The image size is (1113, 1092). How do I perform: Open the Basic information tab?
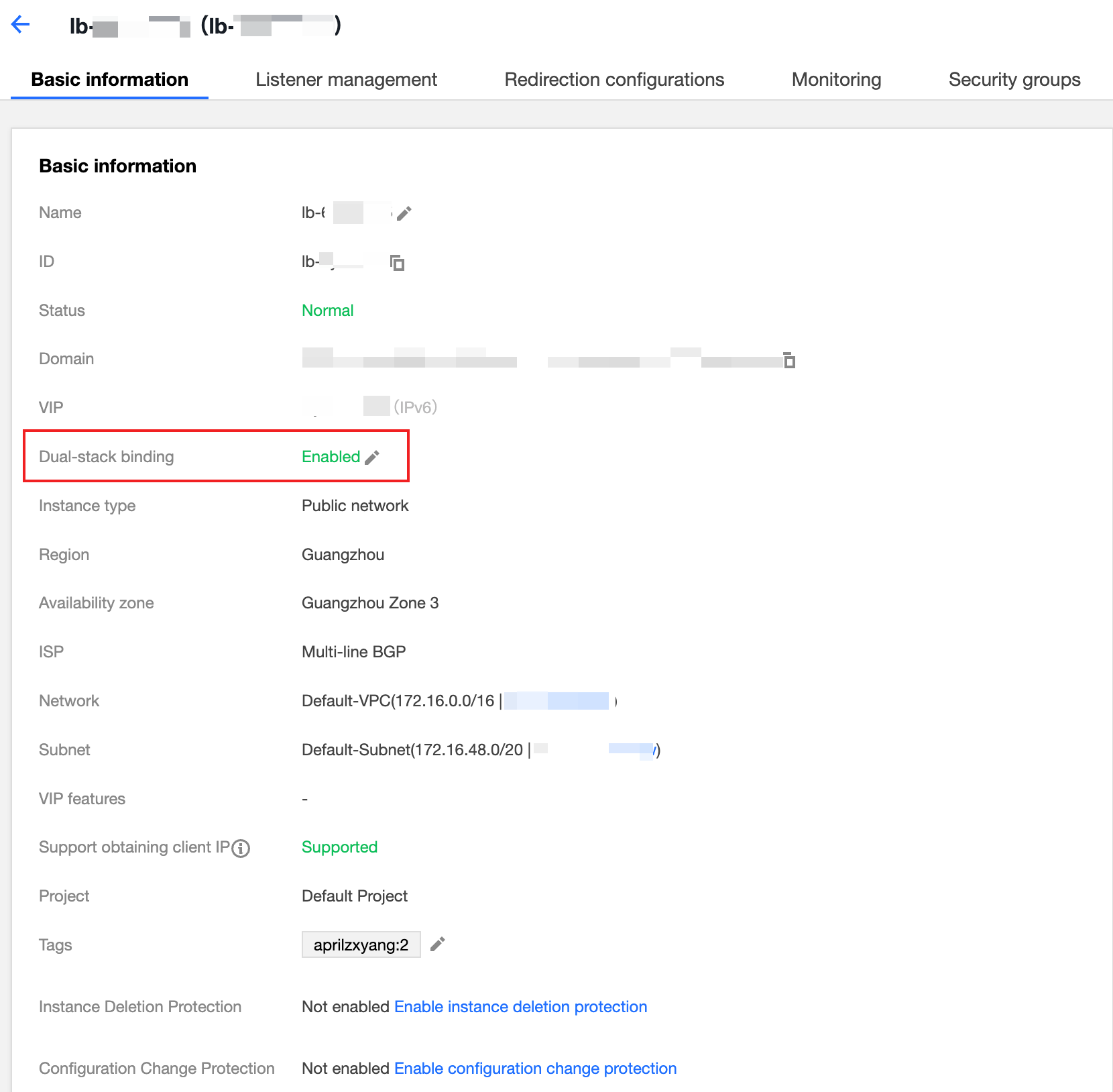[110, 80]
